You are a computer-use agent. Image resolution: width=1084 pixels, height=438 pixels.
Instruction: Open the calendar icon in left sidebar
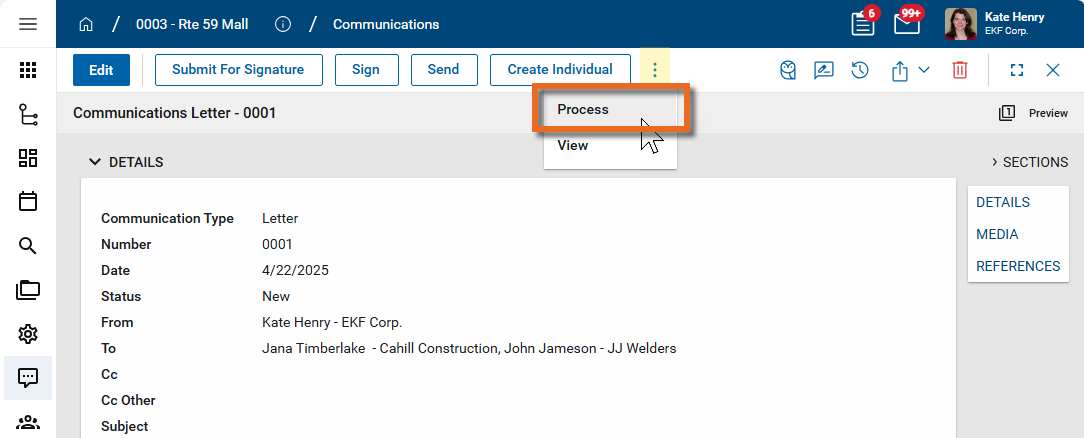(x=28, y=201)
